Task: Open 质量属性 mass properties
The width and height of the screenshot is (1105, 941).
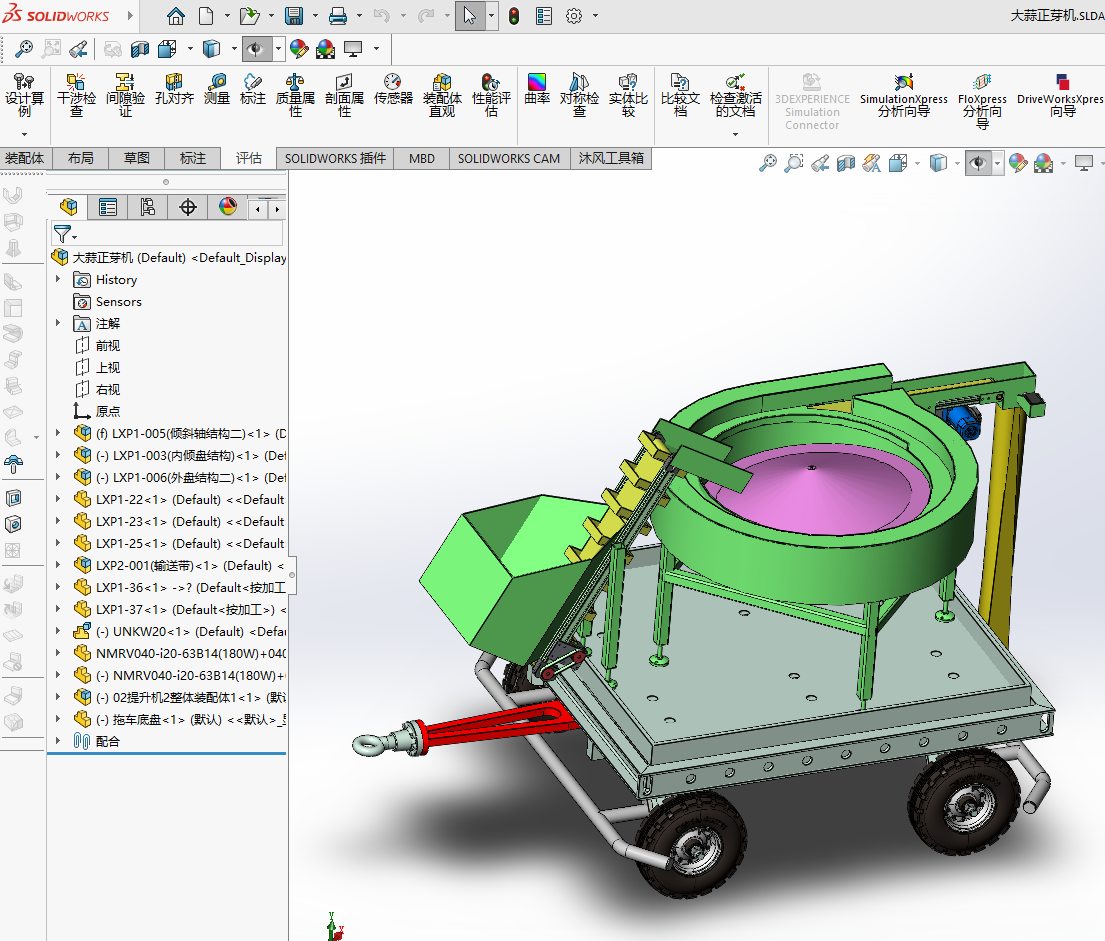Action: [295, 94]
